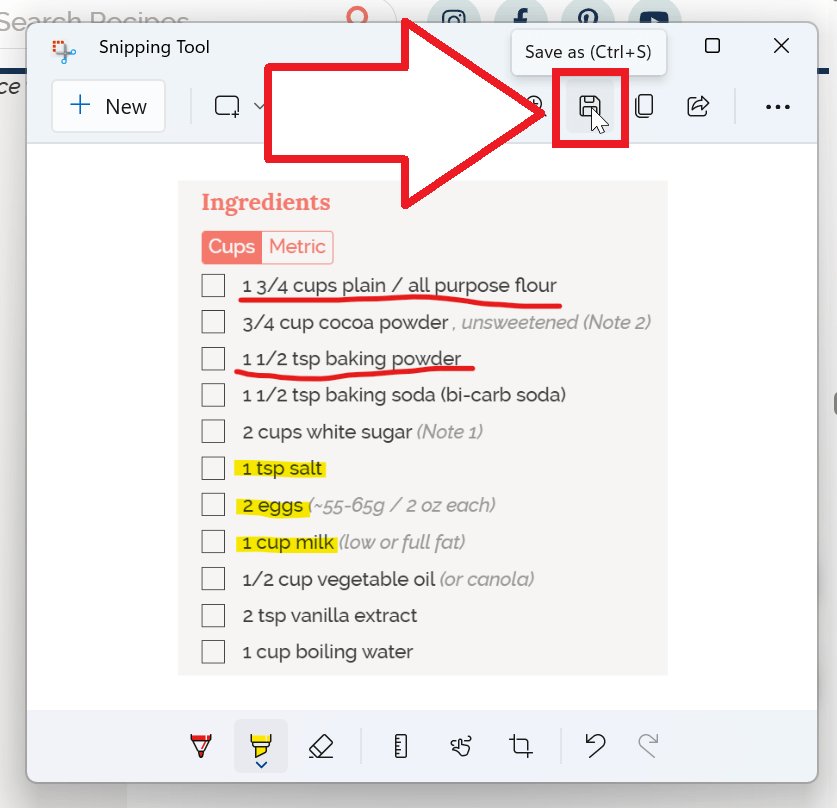Viewport: 837px width, 808px height.
Task: Check the 1 cup boiling water box
Action: (x=213, y=652)
